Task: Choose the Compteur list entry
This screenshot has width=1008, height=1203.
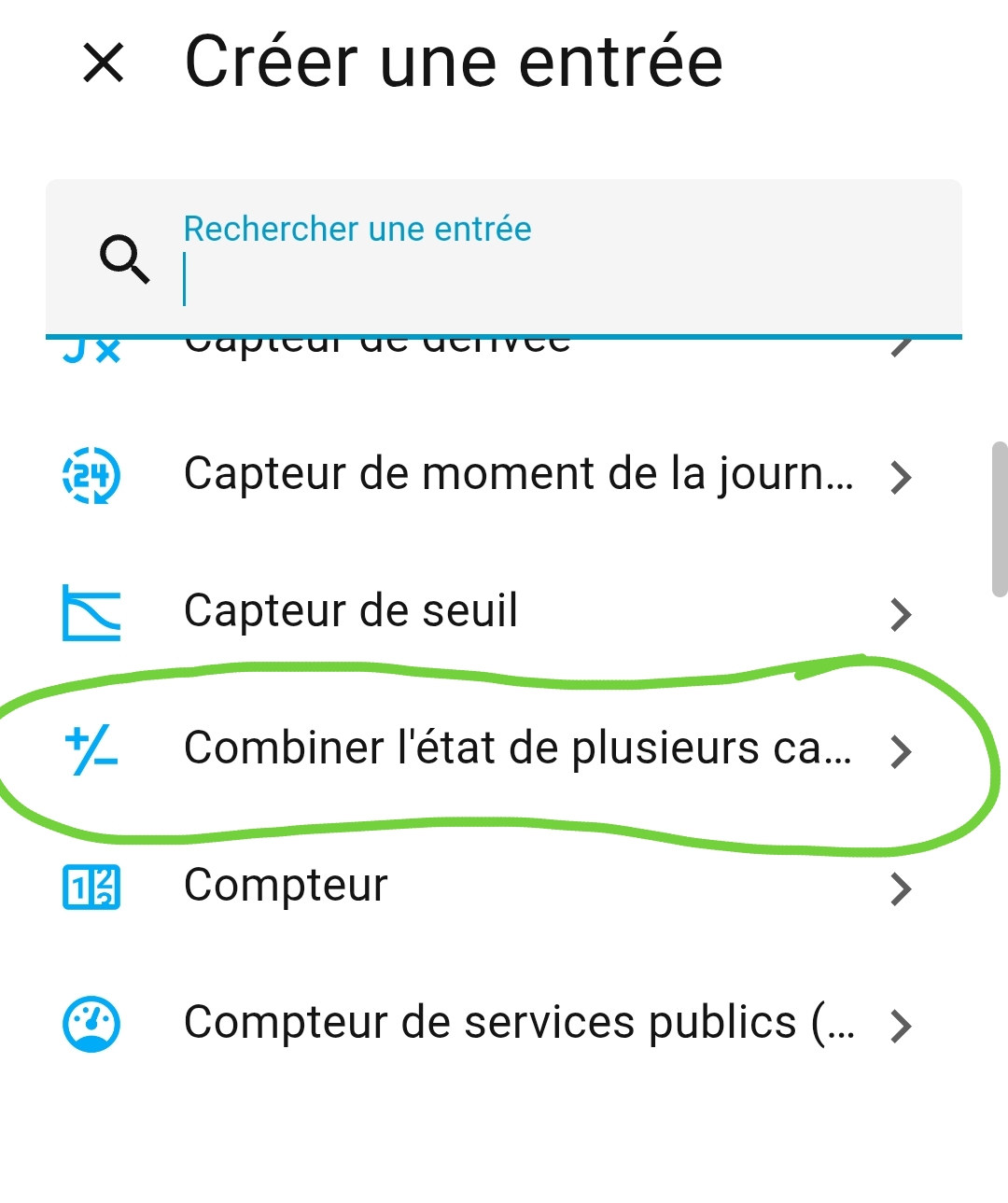Action: 286,886
